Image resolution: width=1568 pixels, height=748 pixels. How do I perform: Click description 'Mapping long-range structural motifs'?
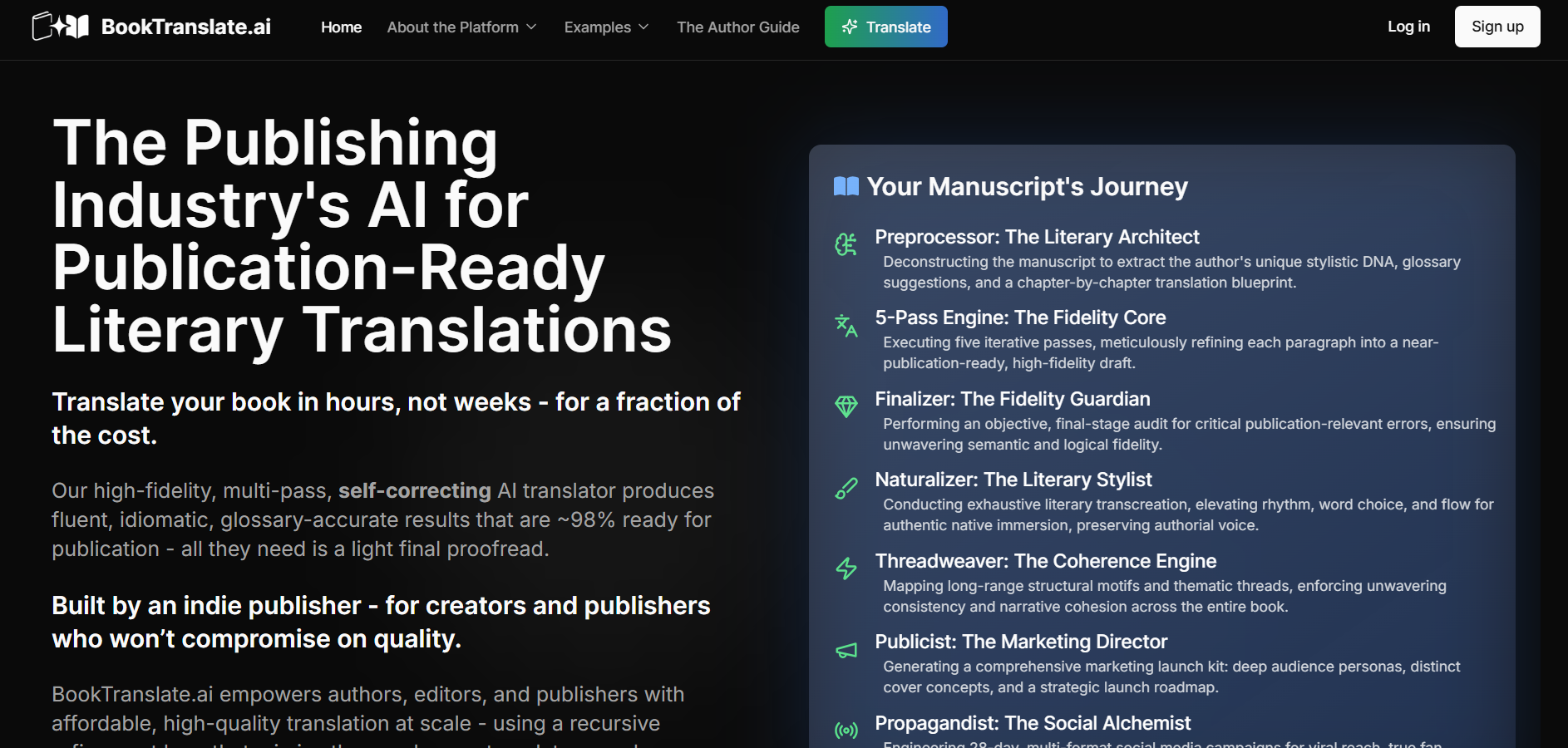[1165, 596]
